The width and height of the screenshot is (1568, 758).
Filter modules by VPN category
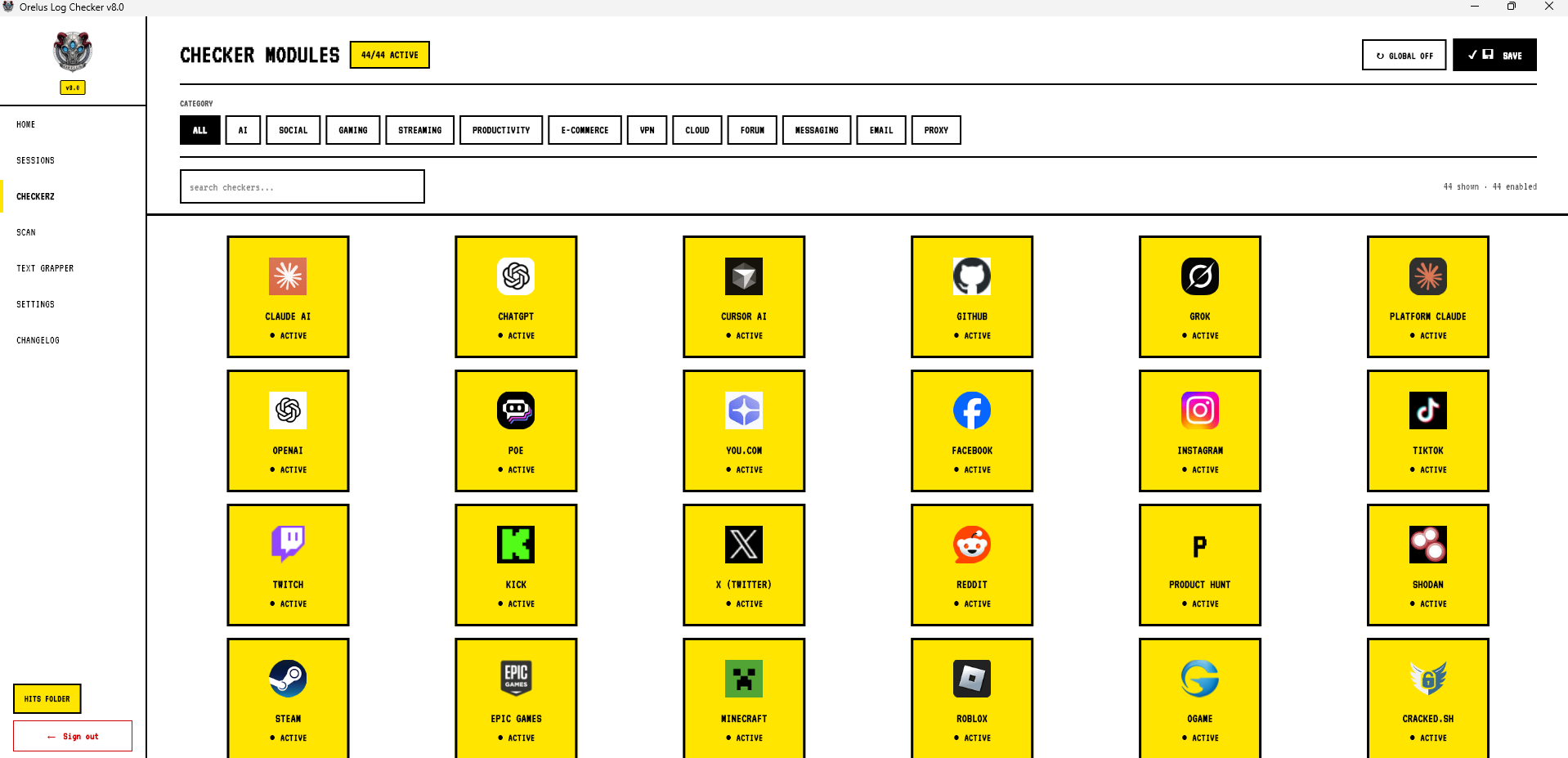[x=647, y=130]
